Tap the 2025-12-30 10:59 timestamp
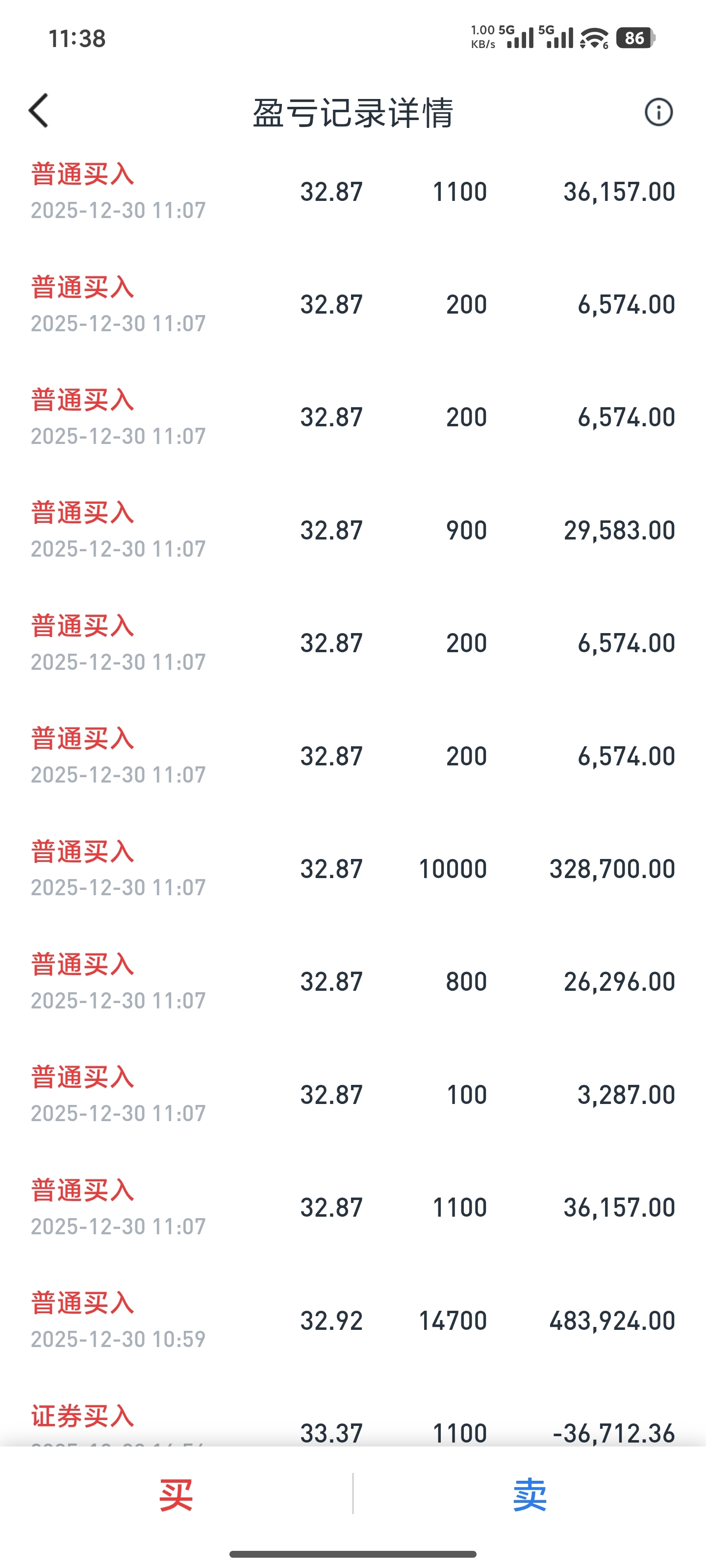Image resolution: width=706 pixels, height=1568 pixels. pyautogui.click(x=118, y=1339)
